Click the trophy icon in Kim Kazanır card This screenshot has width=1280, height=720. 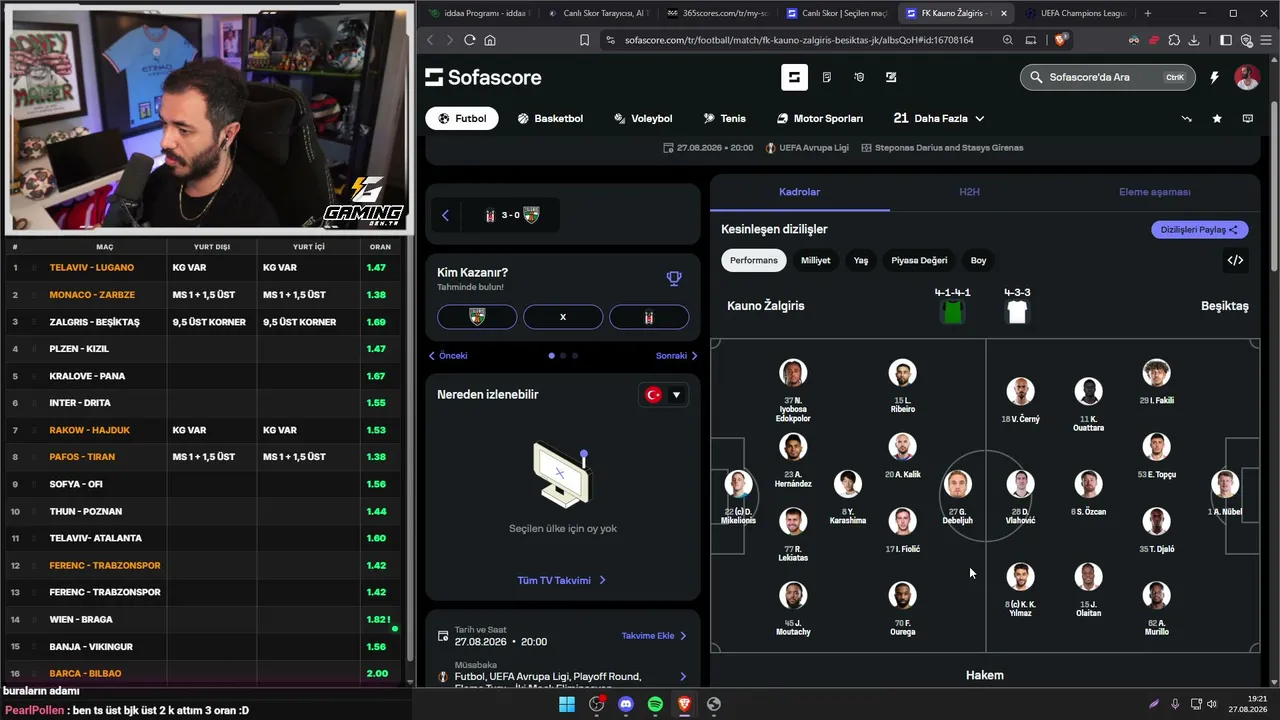(x=674, y=279)
